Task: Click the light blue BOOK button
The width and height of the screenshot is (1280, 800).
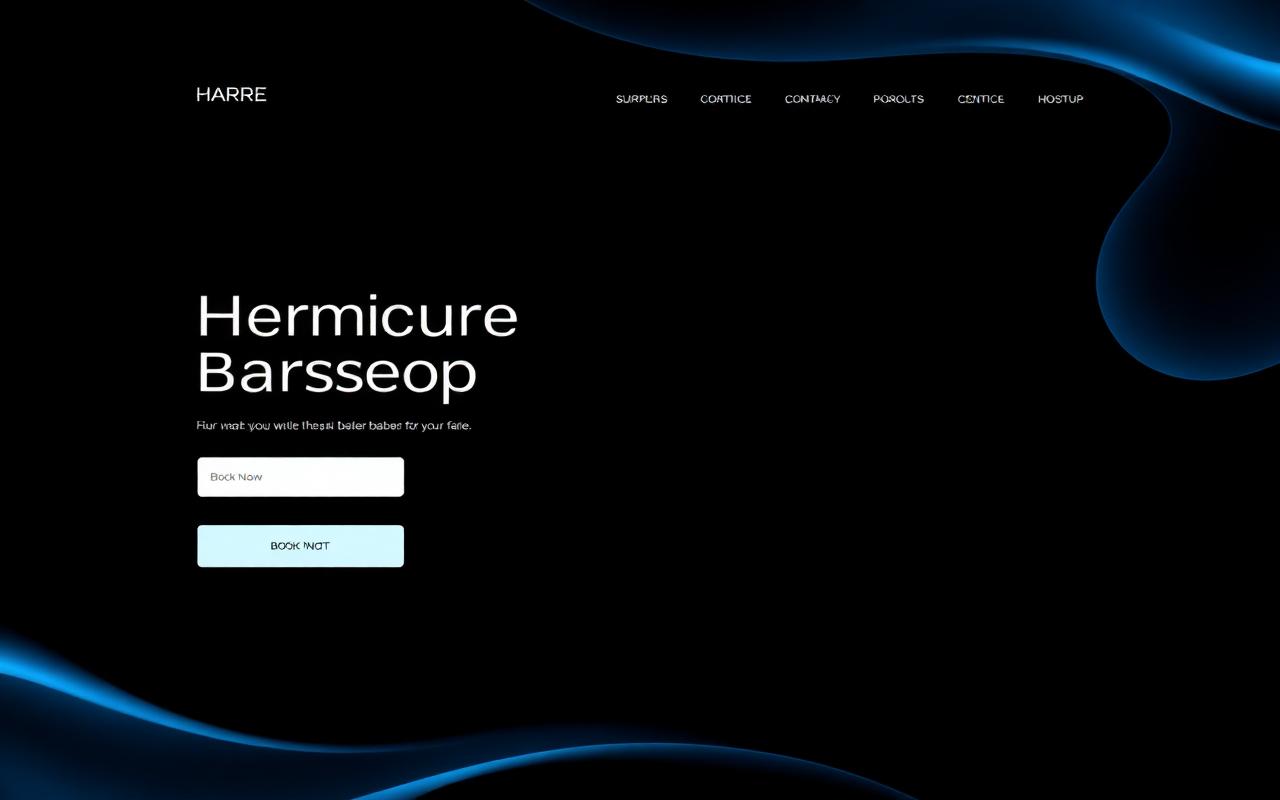Action: [x=300, y=546]
